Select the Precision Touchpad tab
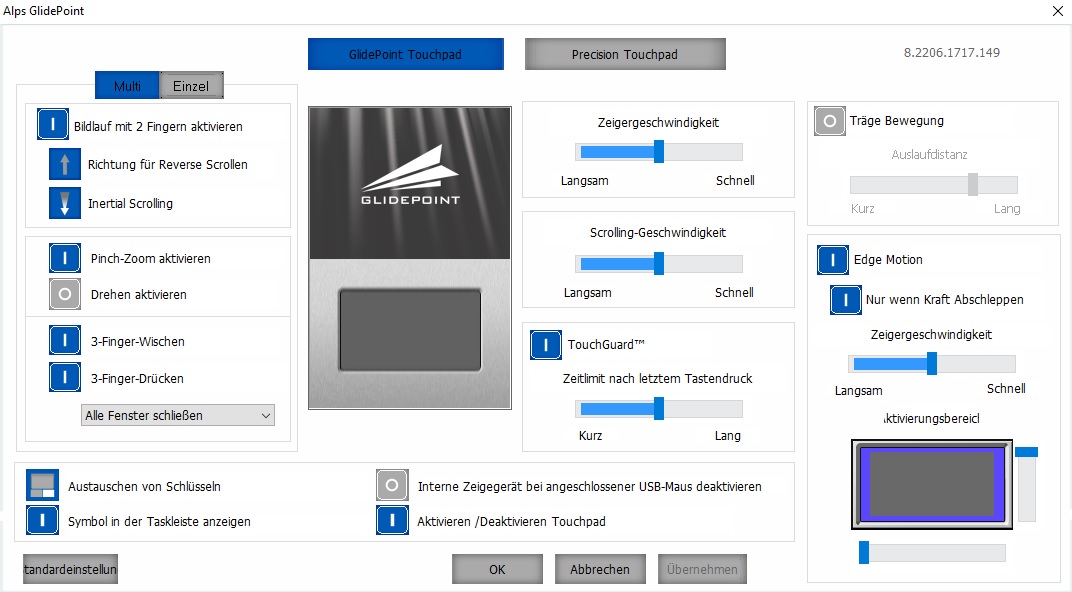The width and height of the screenshot is (1072, 592). tap(625, 54)
